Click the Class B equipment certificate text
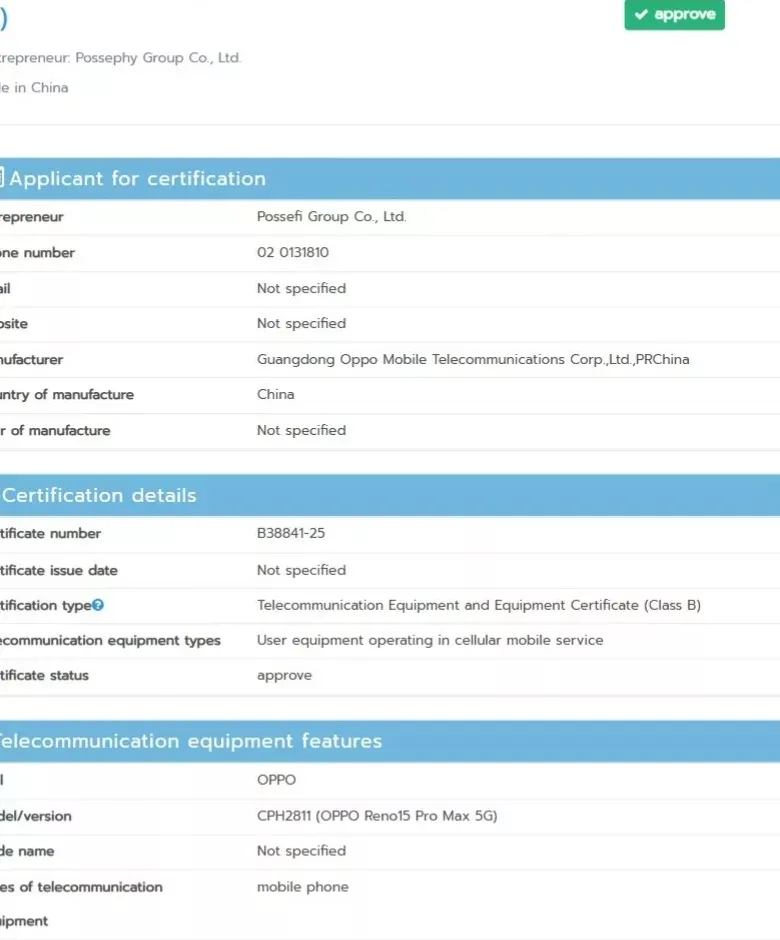The width and height of the screenshot is (780, 940). coord(479,605)
